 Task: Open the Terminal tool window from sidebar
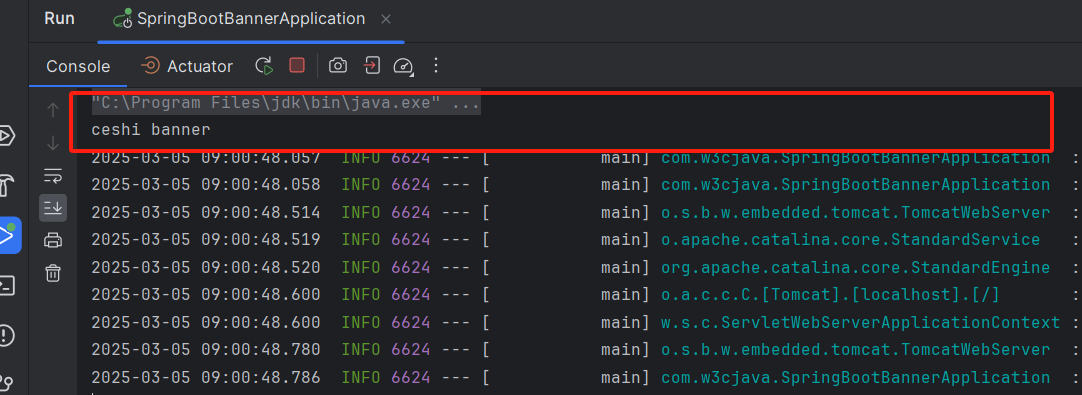pyautogui.click(x=7, y=285)
